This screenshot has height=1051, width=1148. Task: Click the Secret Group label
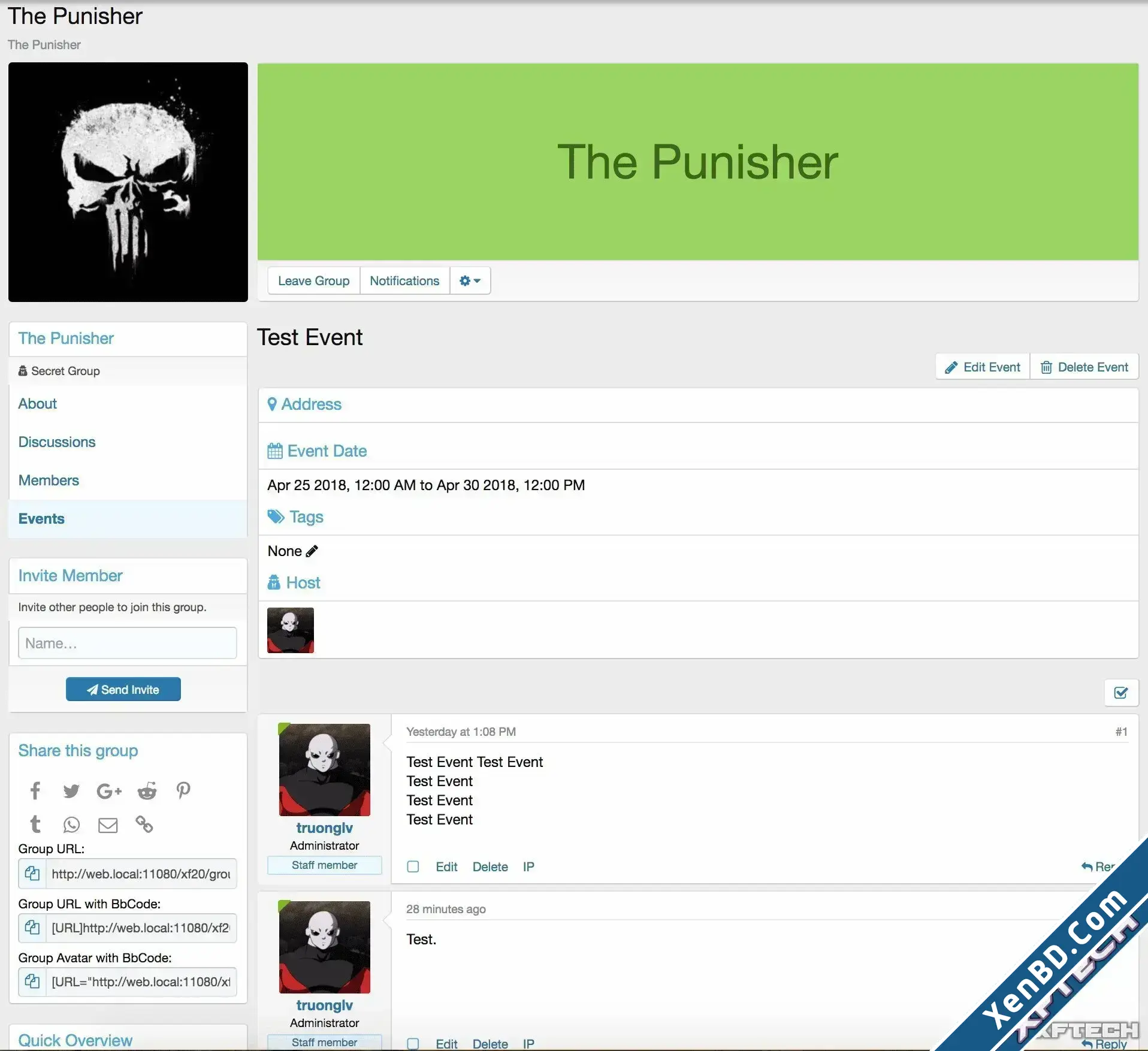[x=59, y=371]
